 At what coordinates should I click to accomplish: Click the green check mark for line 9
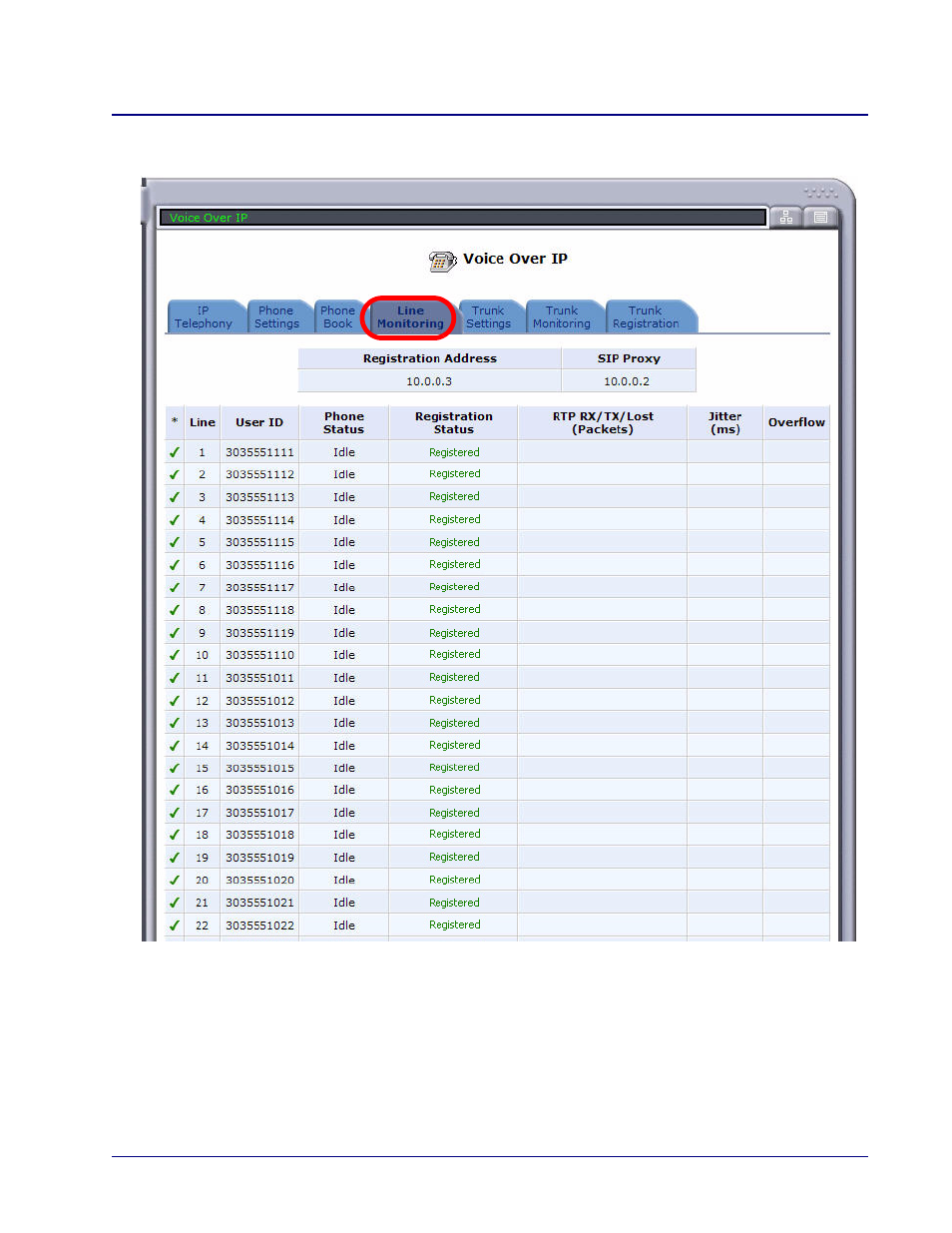click(175, 633)
